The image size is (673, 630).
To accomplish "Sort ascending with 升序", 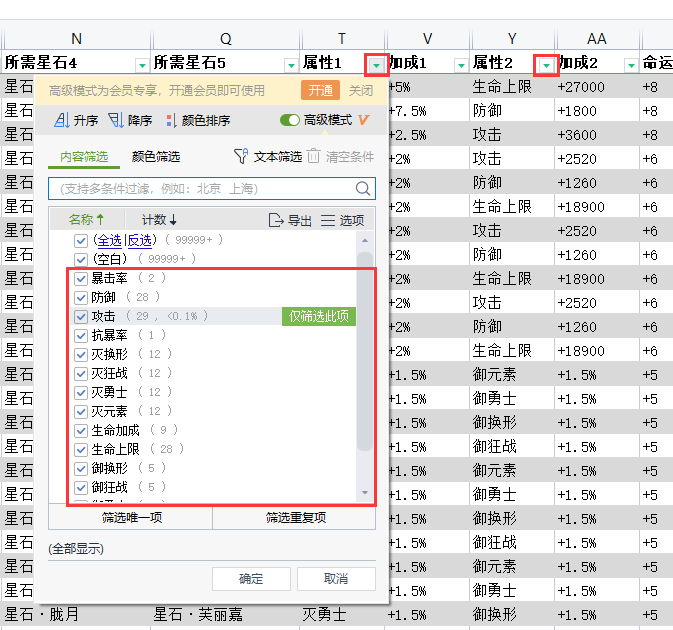I will pos(76,120).
